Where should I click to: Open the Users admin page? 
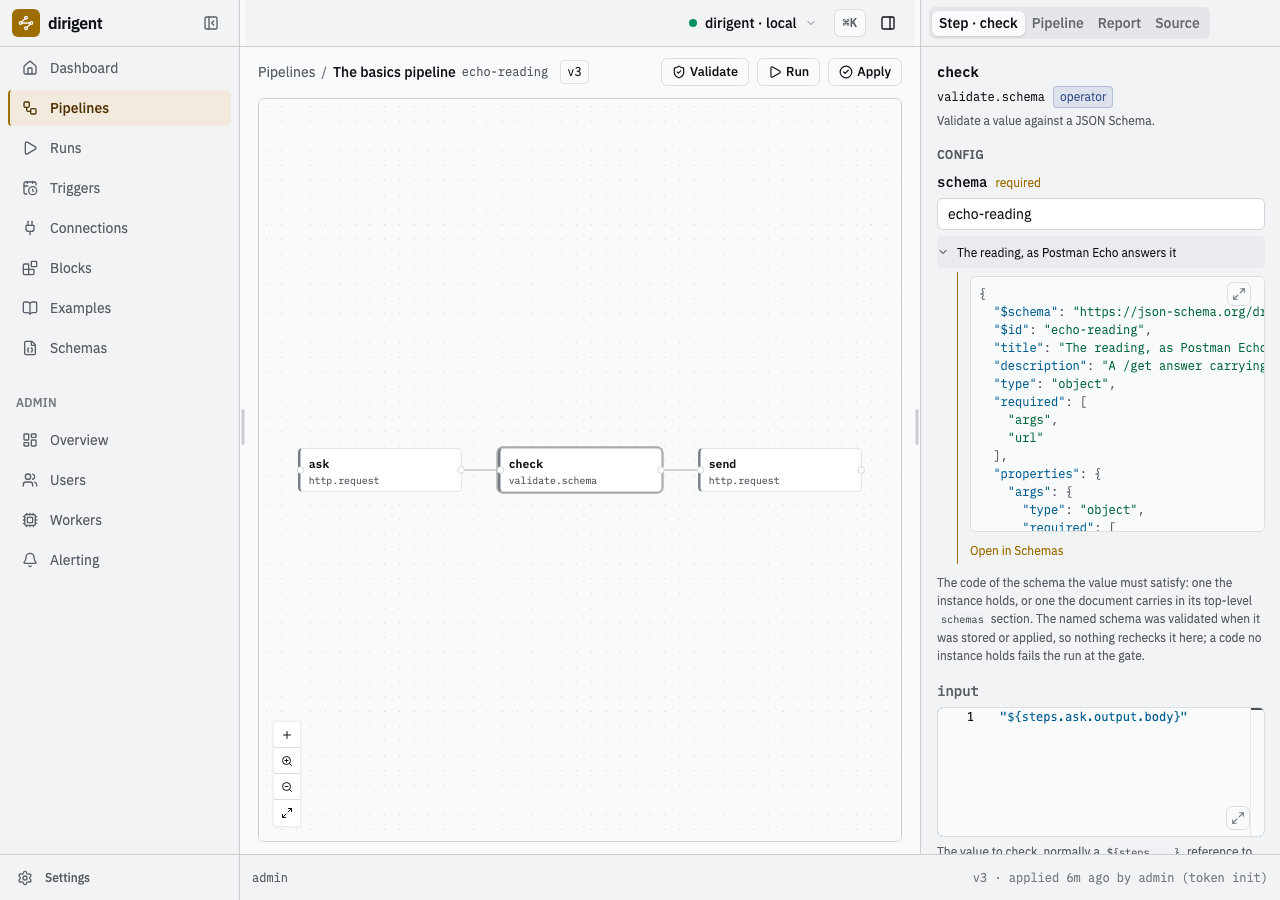point(119,480)
